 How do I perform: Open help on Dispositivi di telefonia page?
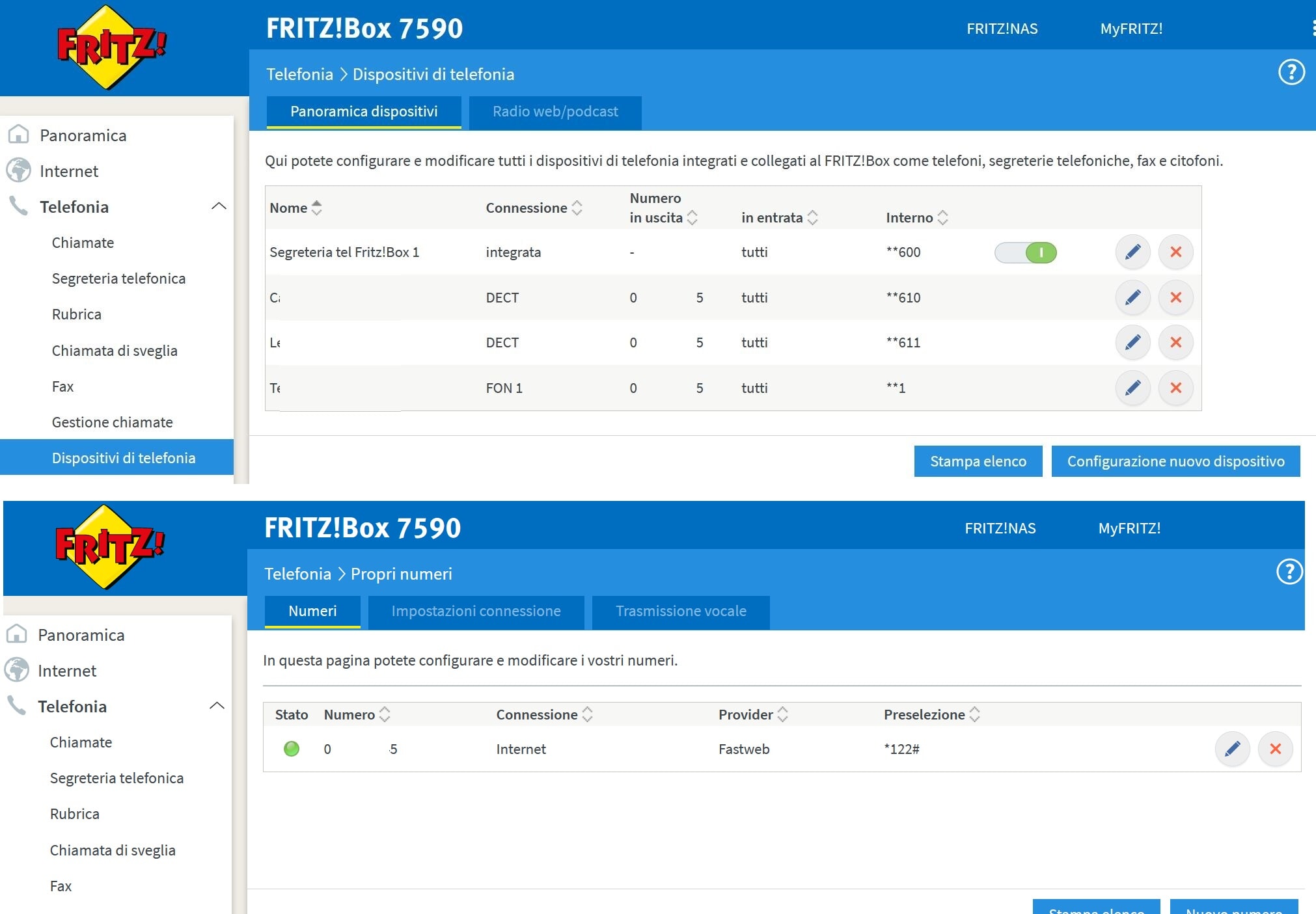coord(1291,72)
